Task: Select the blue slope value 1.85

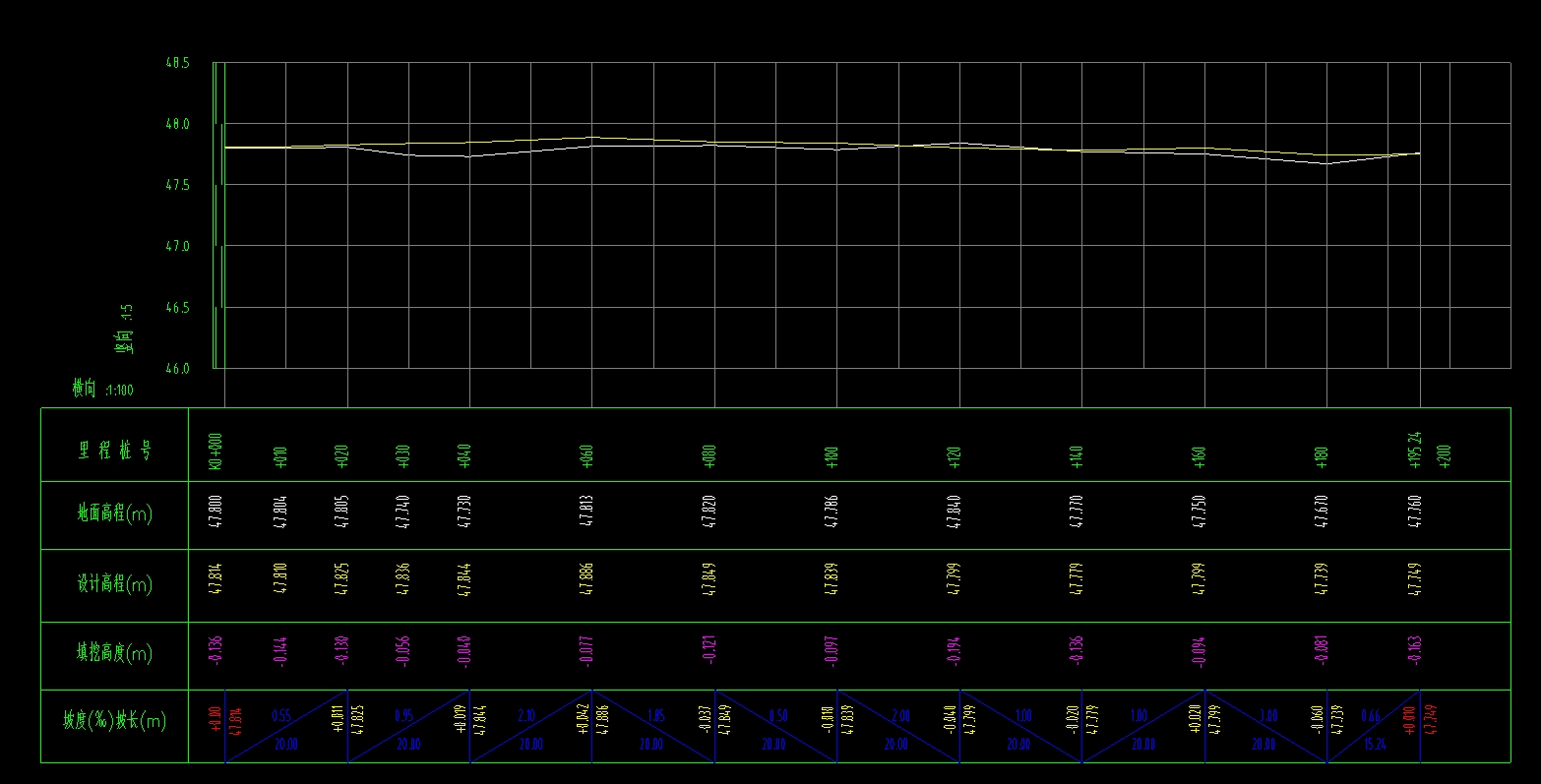Action: coord(656,717)
